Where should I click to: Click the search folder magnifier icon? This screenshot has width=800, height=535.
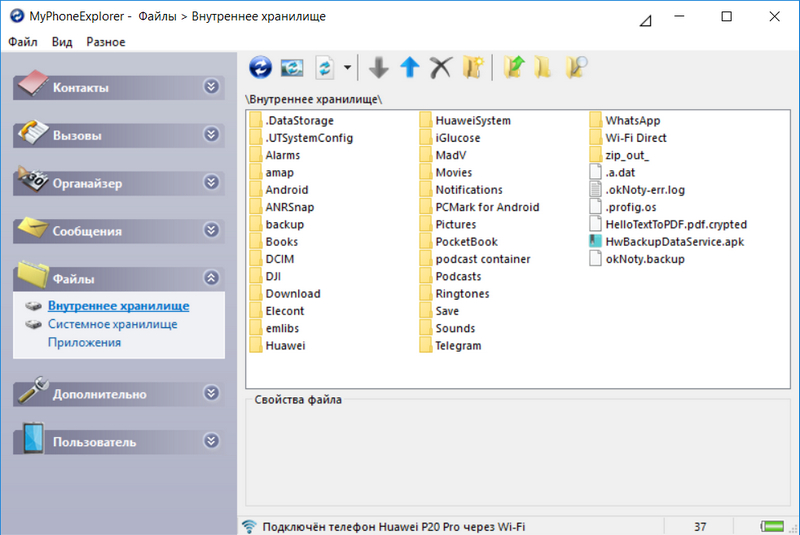[576, 67]
